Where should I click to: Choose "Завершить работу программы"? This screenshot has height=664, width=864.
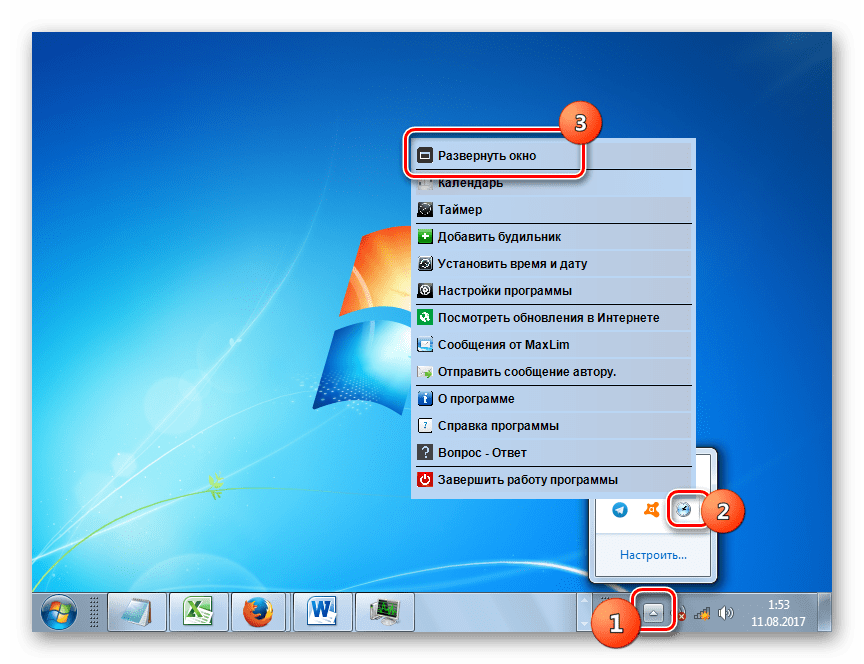[553, 480]
